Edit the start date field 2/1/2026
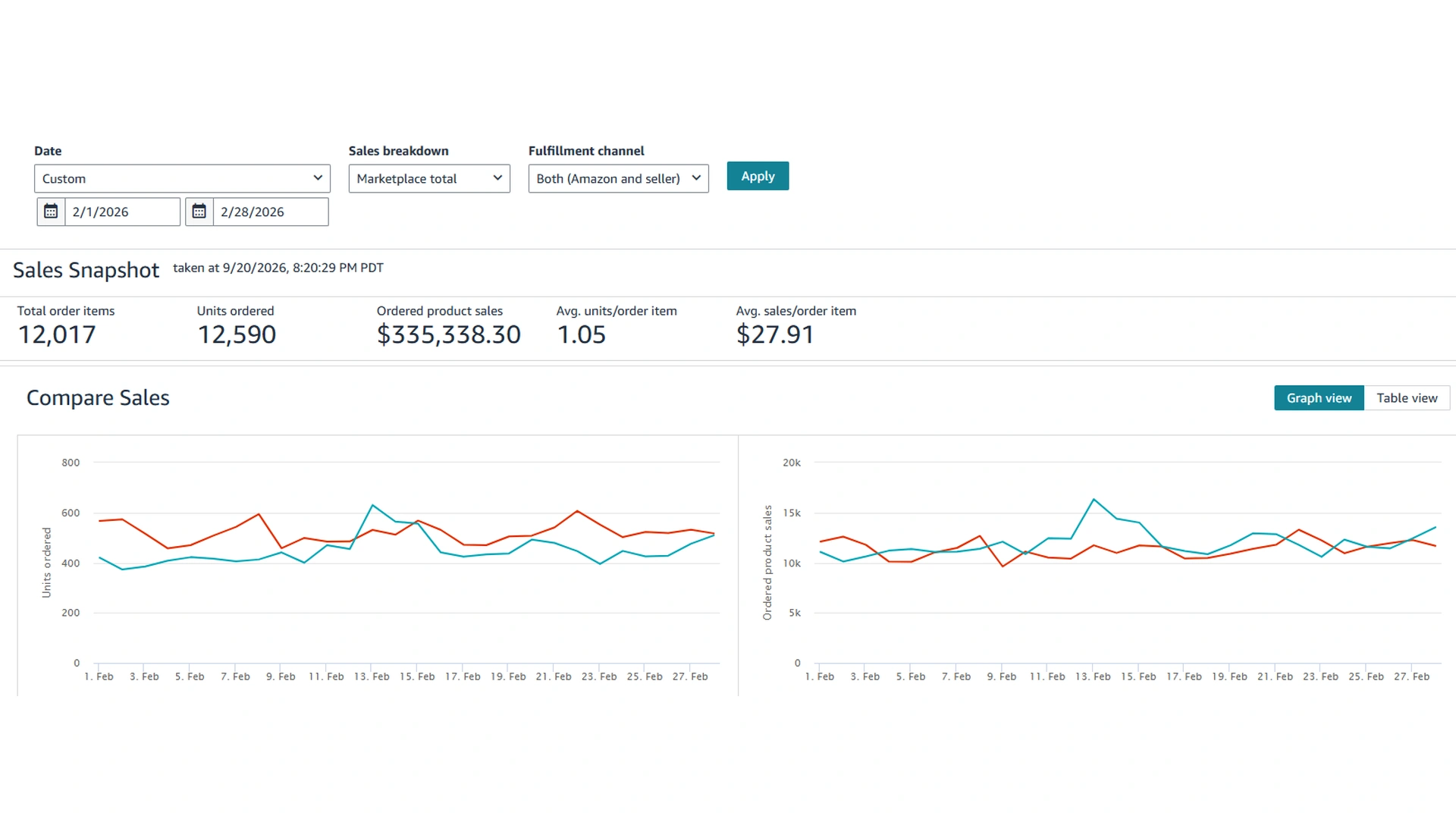The width and height of the screenshot is (1456, 819). point(123,212)
